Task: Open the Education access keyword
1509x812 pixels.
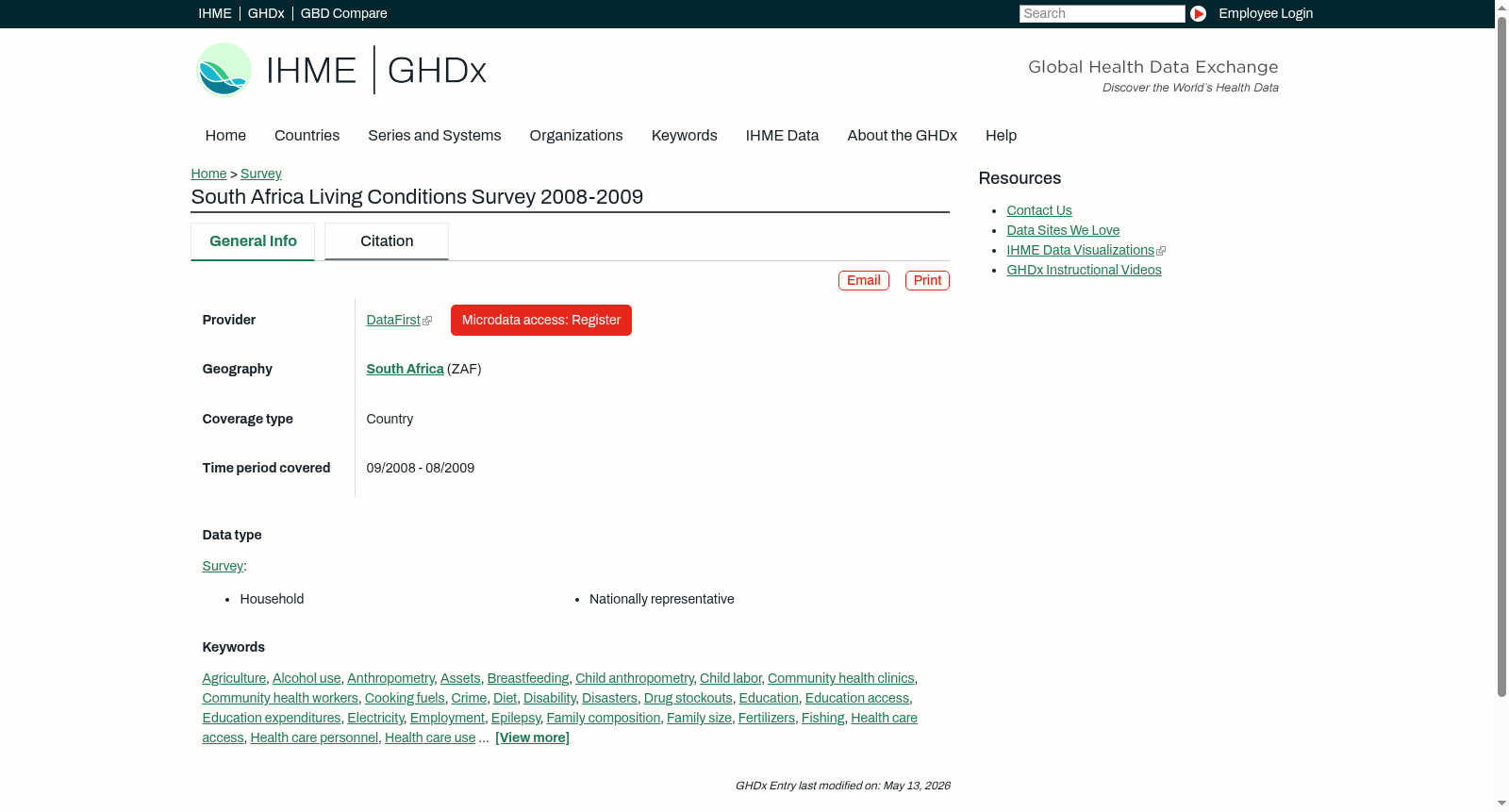Action: click(857, 698)
